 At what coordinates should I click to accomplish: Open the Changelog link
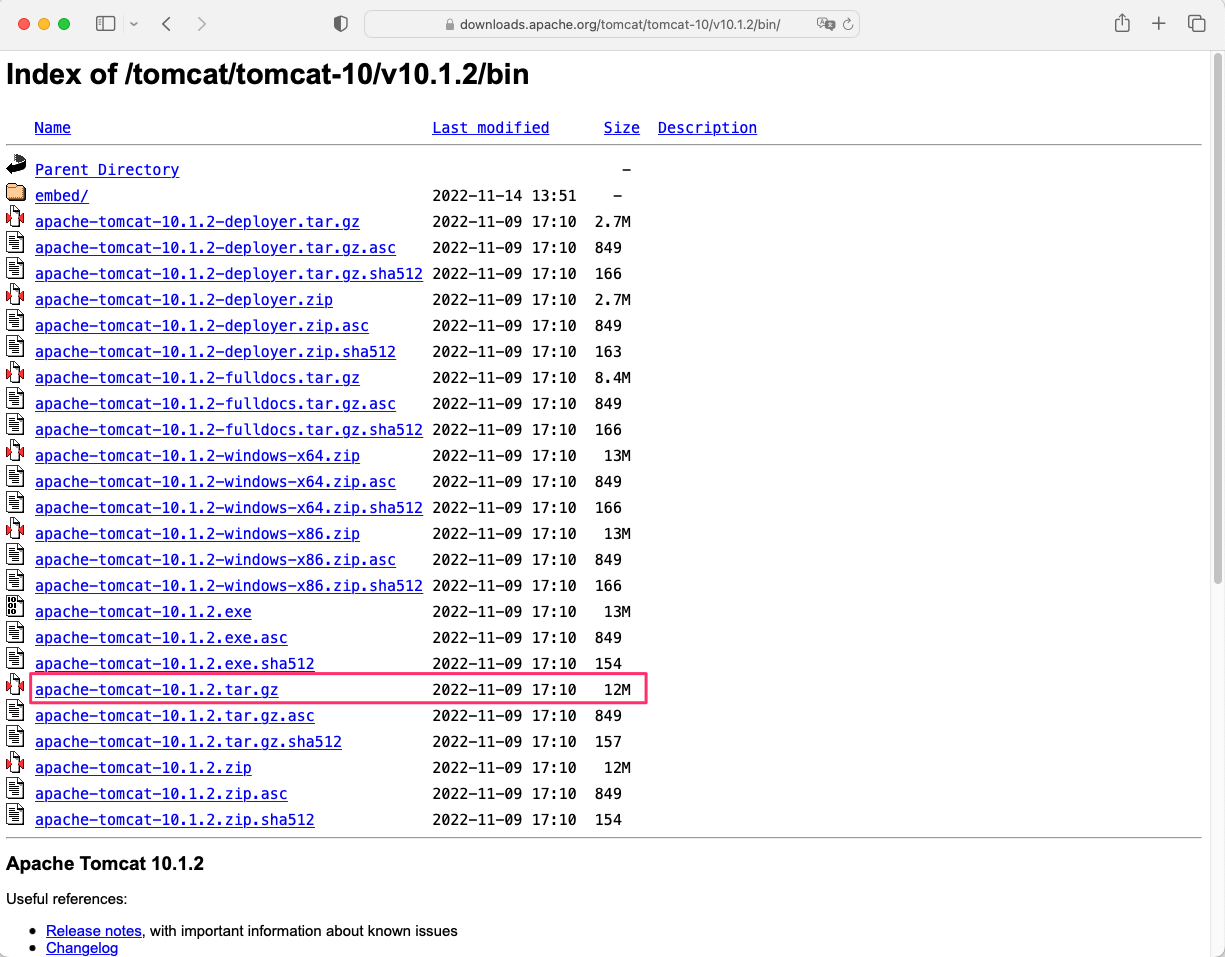(x=82, y=948)
